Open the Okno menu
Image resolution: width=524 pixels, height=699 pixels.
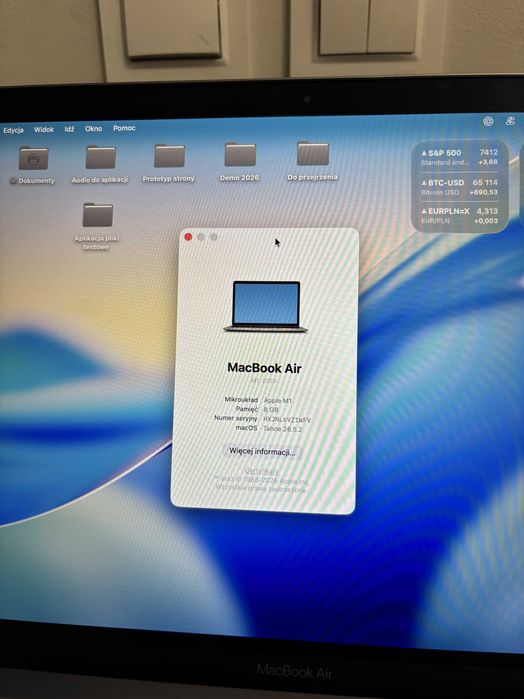[94, 128]
